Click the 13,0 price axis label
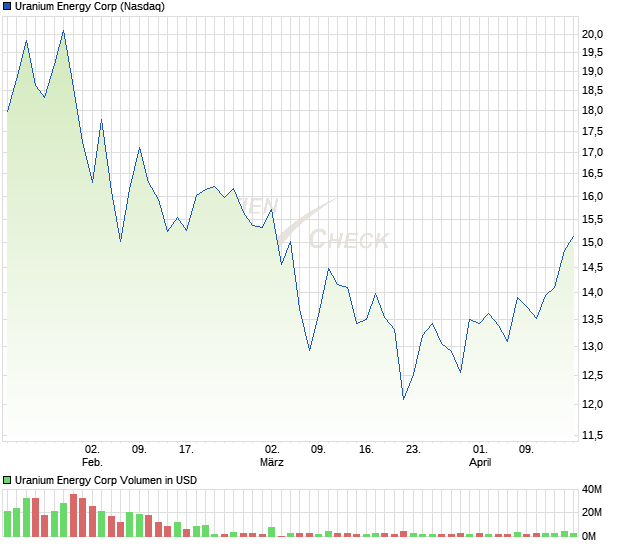The image size is (620, 546). [x=592, y=346]
